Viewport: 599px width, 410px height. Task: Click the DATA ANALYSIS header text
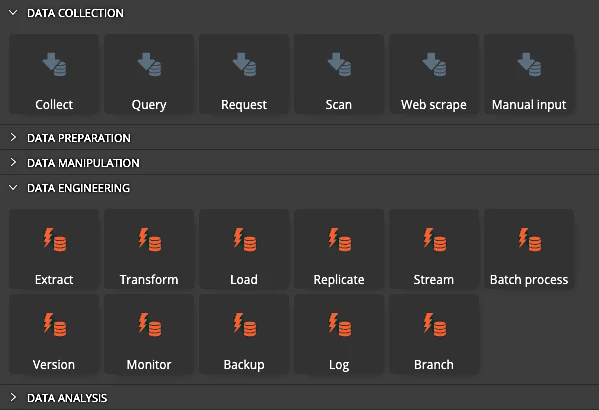[67, 398]
